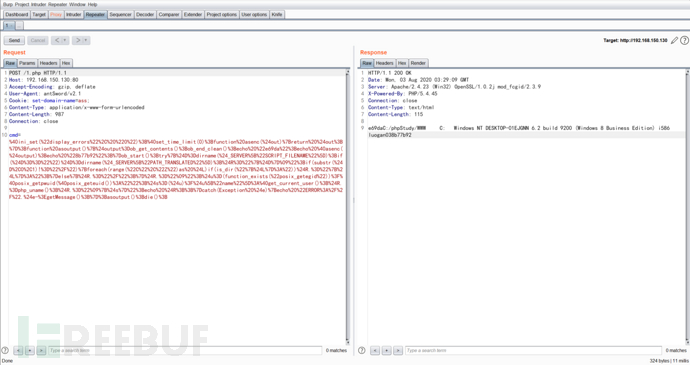Add new Repeater tab with ellipsis tab

pos(19,26)
